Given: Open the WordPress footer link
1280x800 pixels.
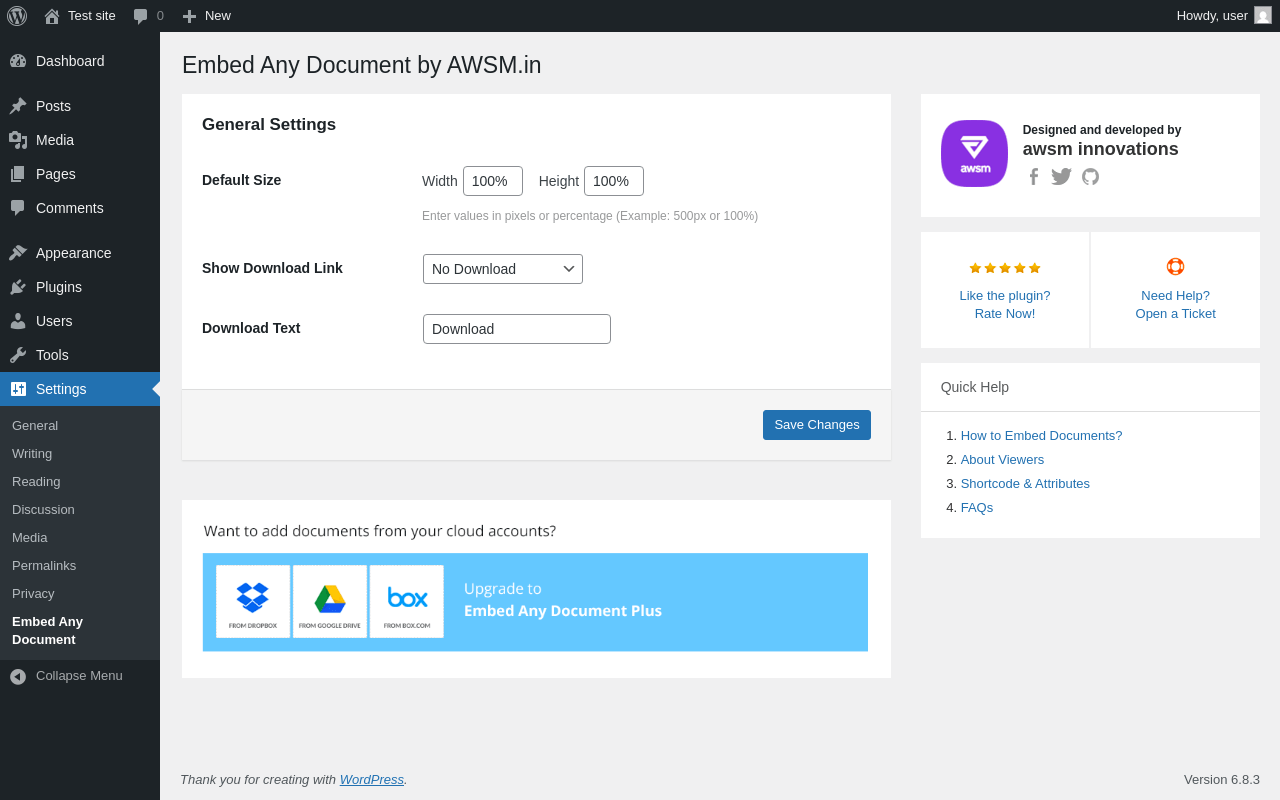Looking at the screenshot, I should (x=372, y=780).
